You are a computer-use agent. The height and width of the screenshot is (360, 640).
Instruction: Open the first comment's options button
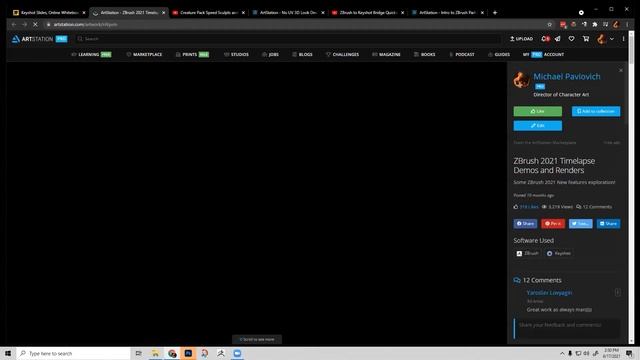[x=618, y=292]
